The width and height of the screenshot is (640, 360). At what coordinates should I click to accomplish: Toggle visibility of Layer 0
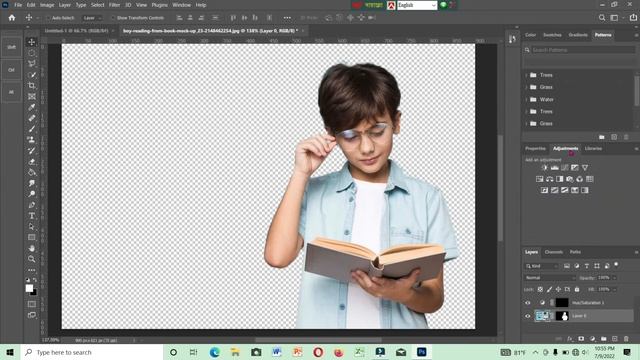click(x=528, y=316)
